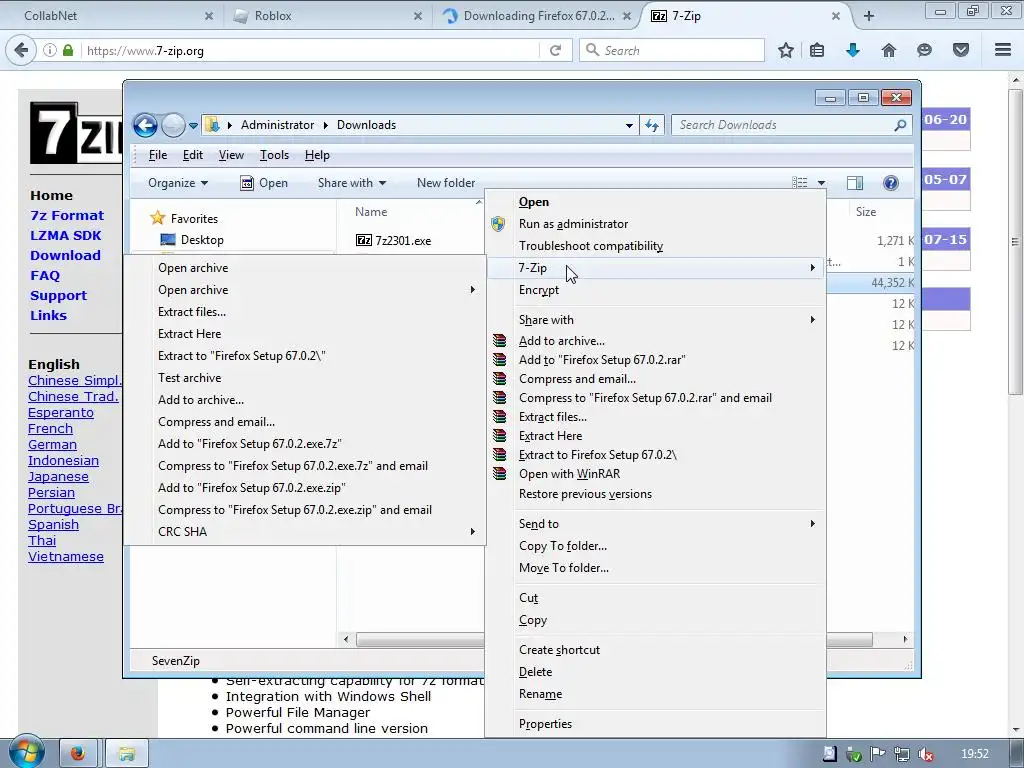The image size is (1024, 768).
Task: Click the muted volume icon in system tray
Action: (x=925, y=755)
